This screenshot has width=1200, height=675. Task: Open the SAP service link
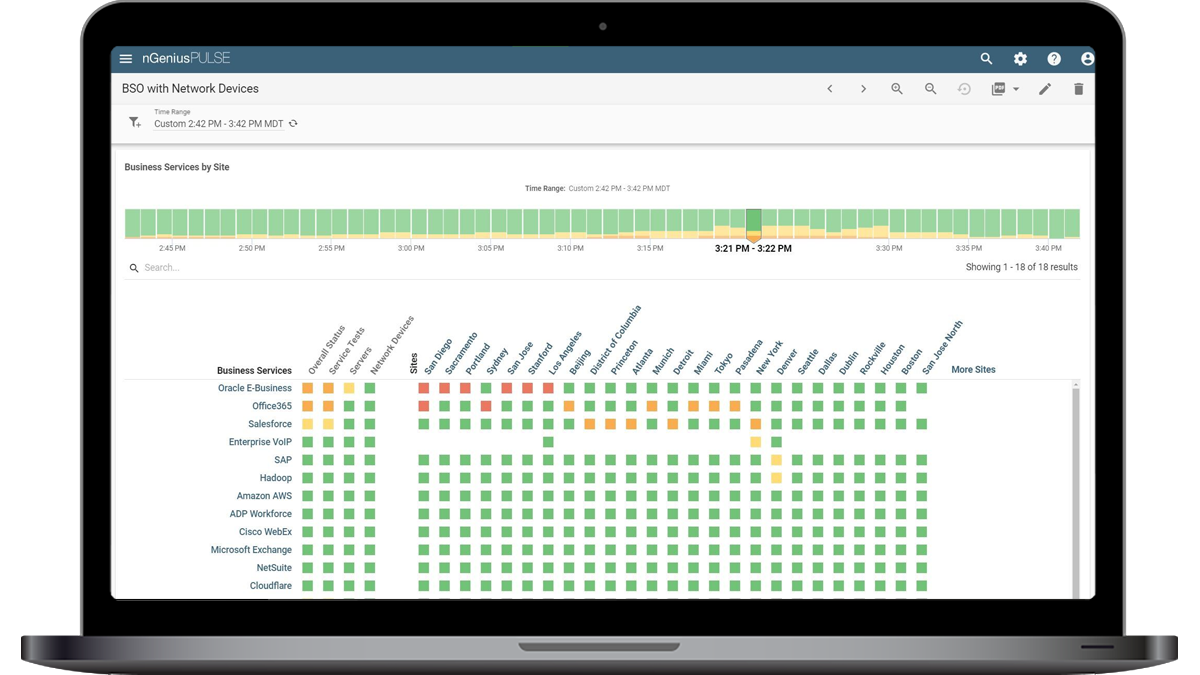click(283, 460)
